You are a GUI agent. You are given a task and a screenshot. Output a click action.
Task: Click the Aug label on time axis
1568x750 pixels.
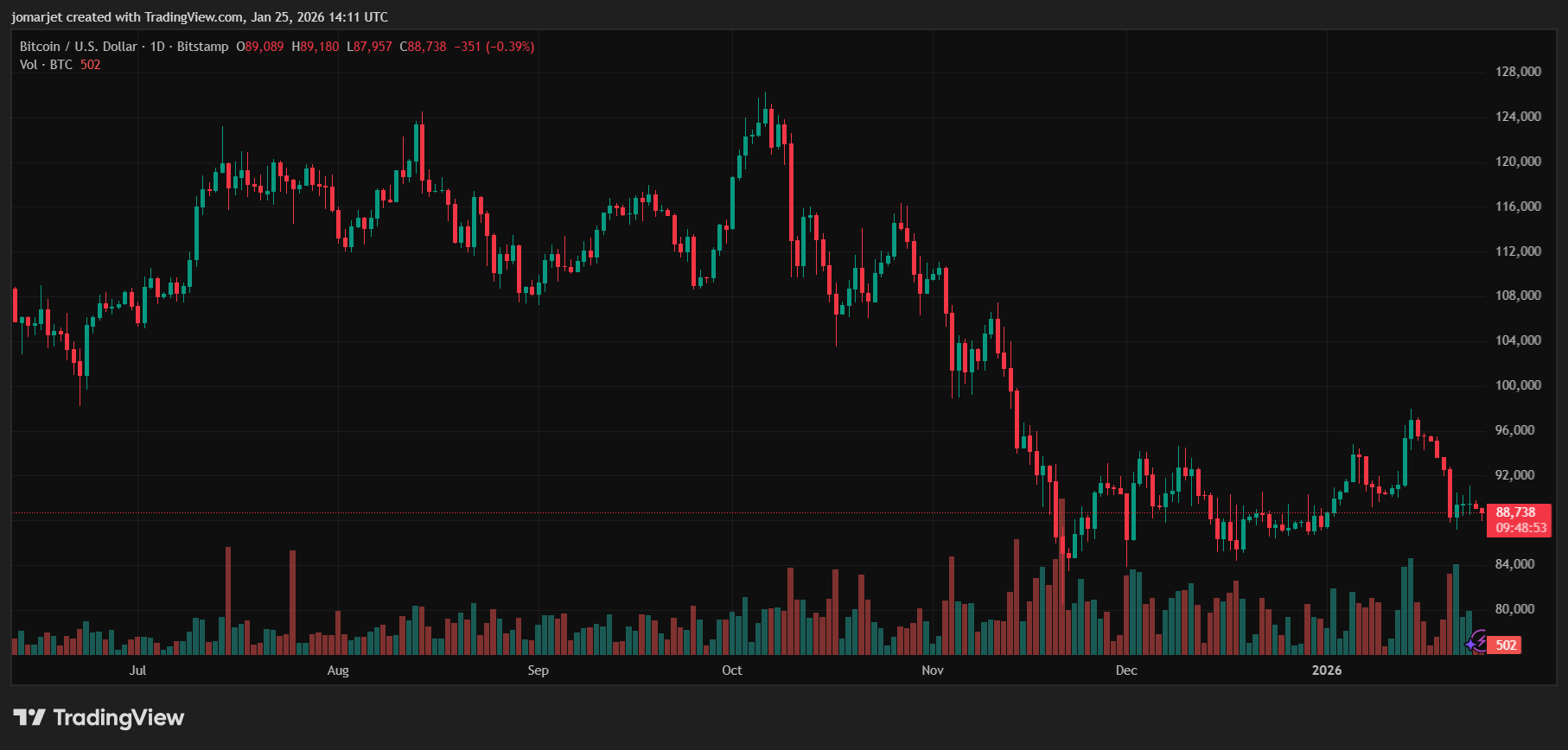pos(338,671)
